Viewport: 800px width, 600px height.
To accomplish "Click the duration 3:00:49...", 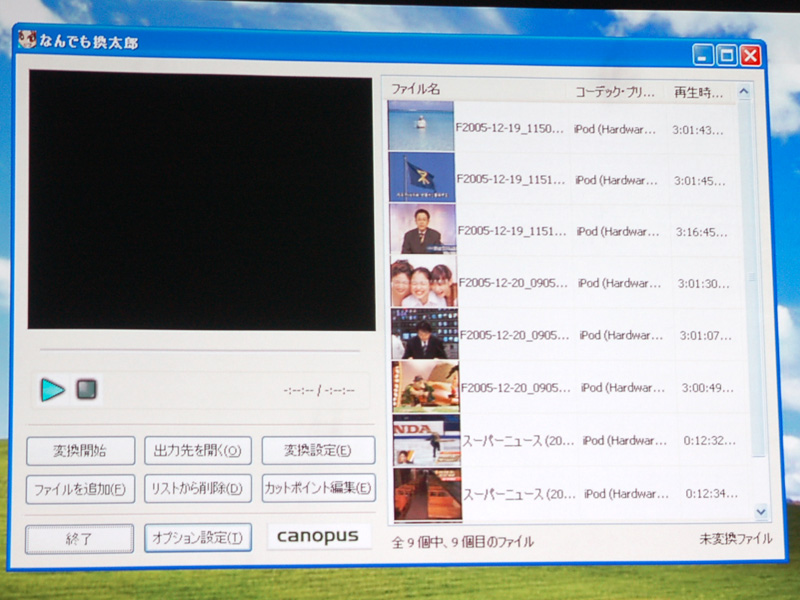I will coord(708,388).
